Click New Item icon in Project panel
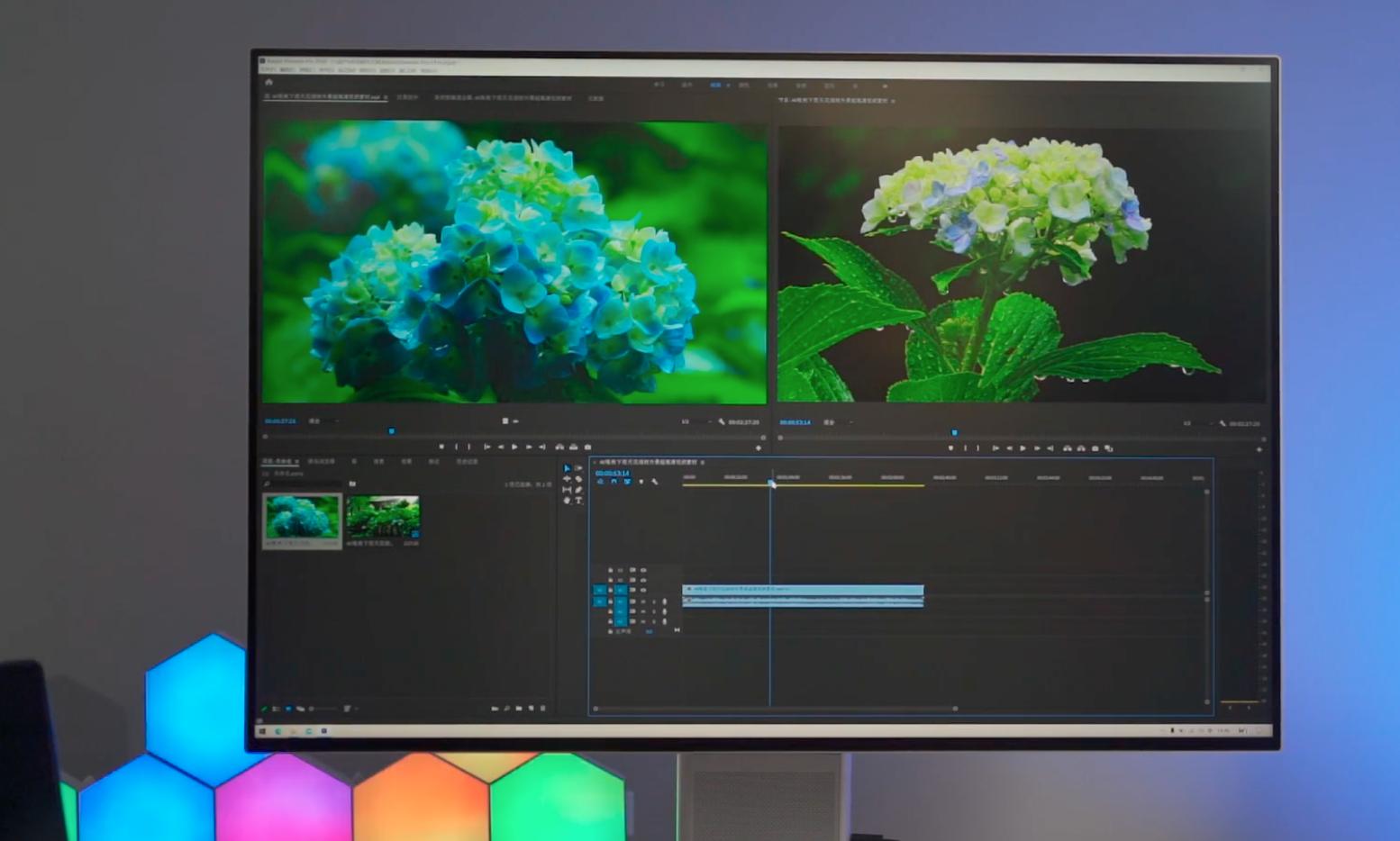 531,709
